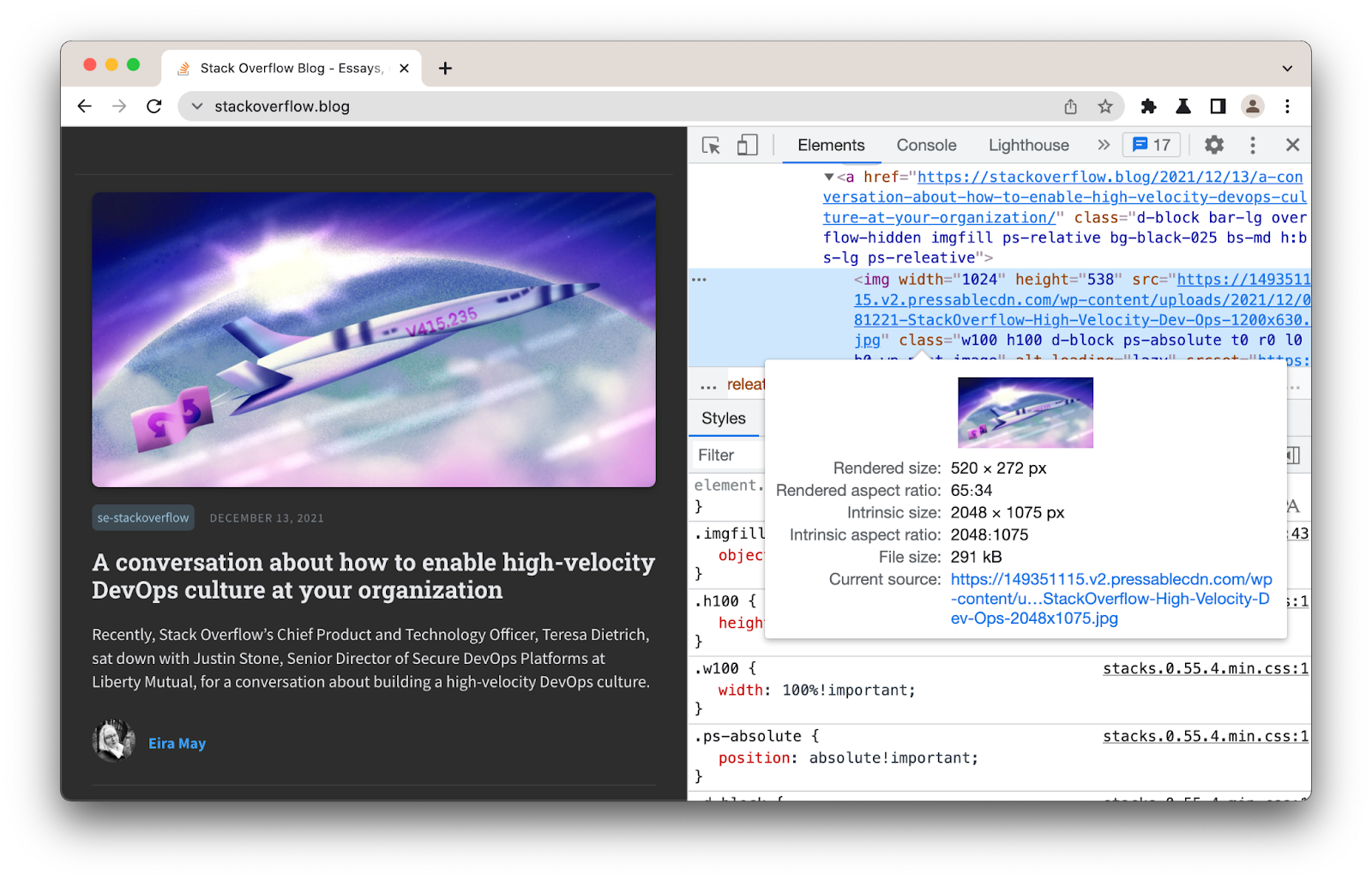Share this page via share icon
This screenshot has width=1372, height=881.
point(1070,106)
